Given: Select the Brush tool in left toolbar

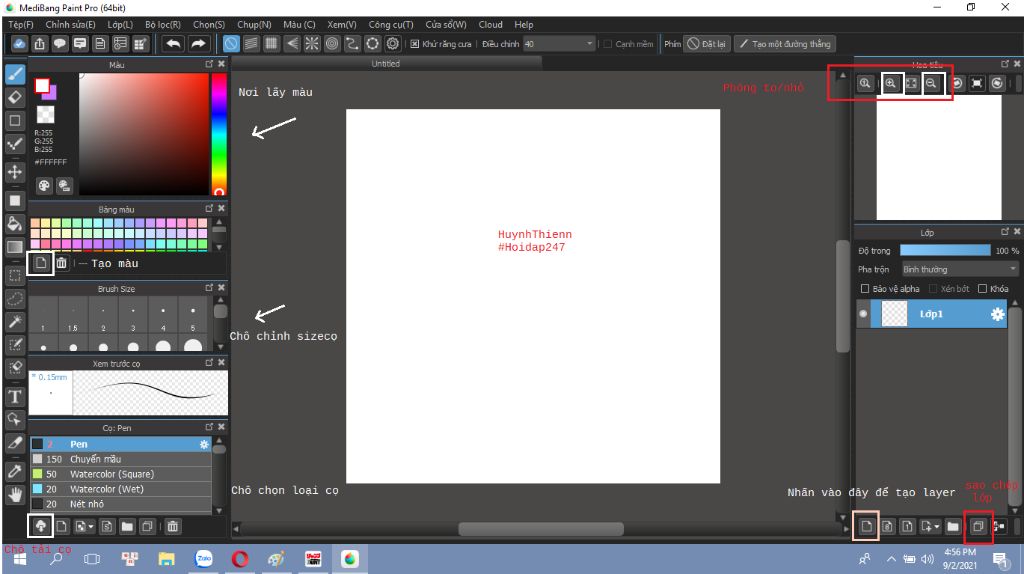Looking at the screenshot, I should click(15, 74).
